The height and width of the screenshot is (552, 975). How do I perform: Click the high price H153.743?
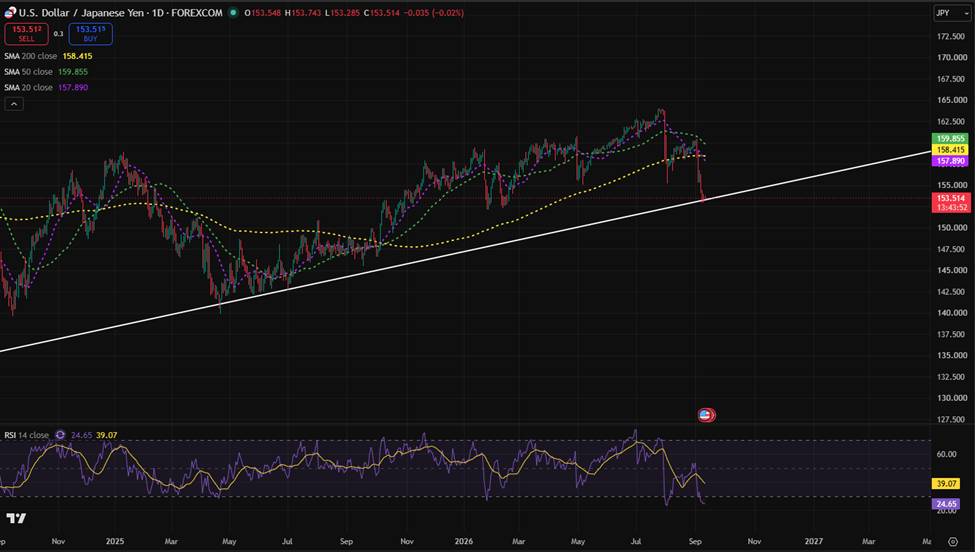[x=303, y=12]
